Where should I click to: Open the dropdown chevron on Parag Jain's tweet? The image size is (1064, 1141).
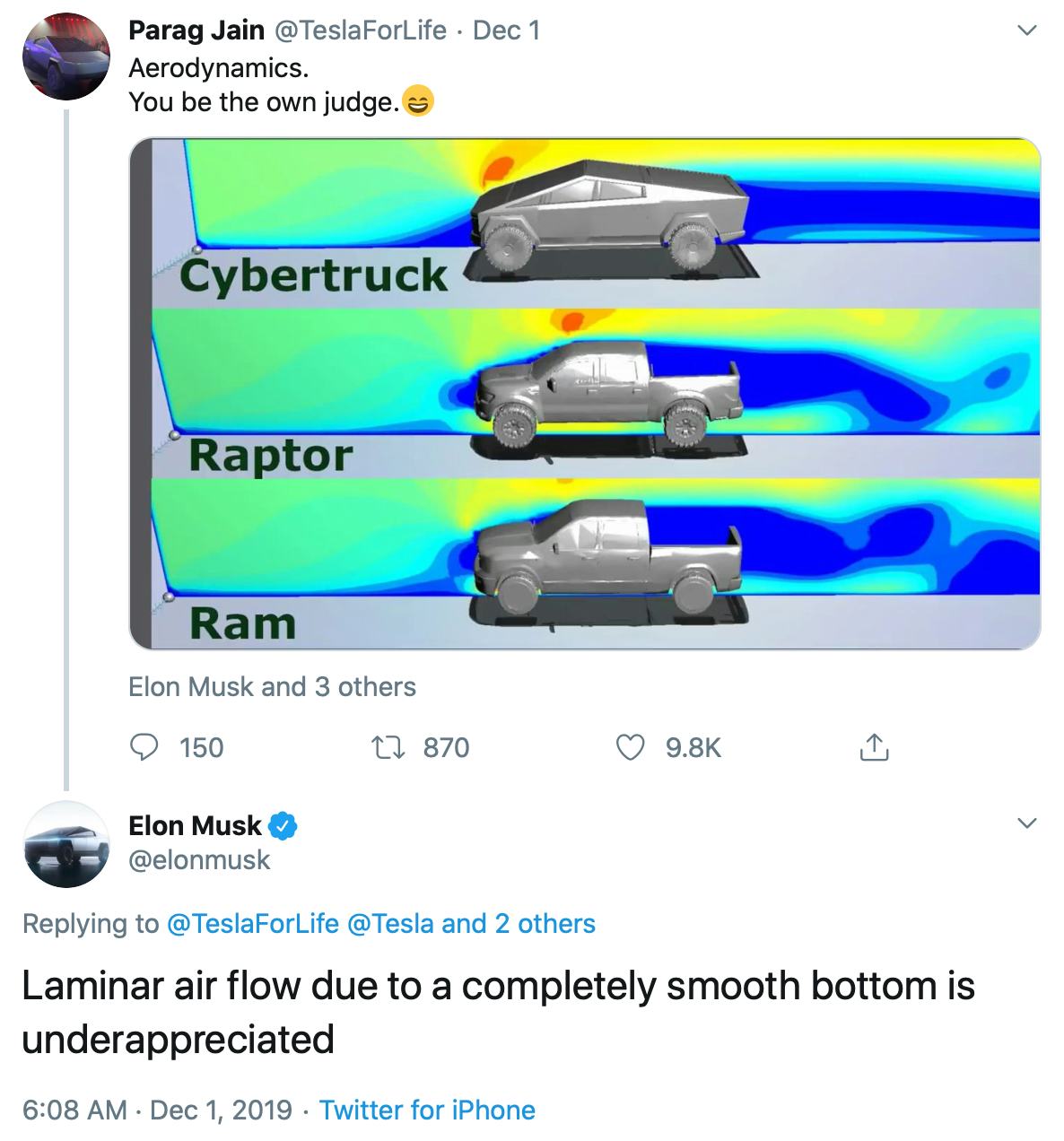pos(1025,30)
